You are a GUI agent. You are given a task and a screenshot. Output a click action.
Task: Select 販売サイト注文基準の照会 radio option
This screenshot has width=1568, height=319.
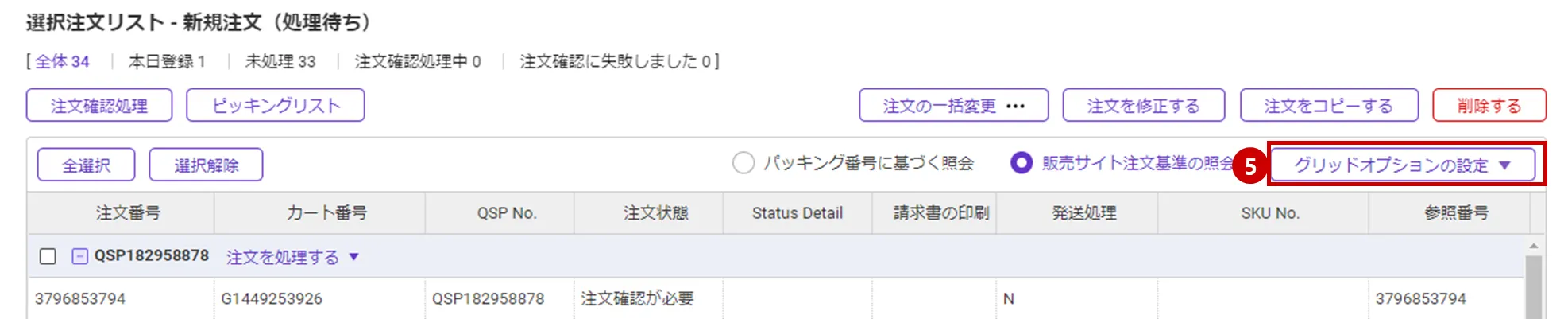(x=1021, y=163)
